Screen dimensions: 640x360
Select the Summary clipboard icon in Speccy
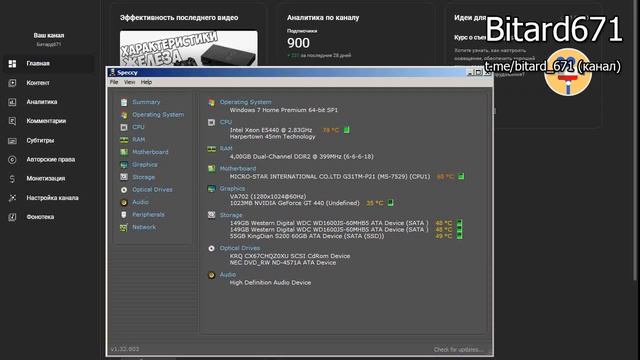(x=124, y=102)
